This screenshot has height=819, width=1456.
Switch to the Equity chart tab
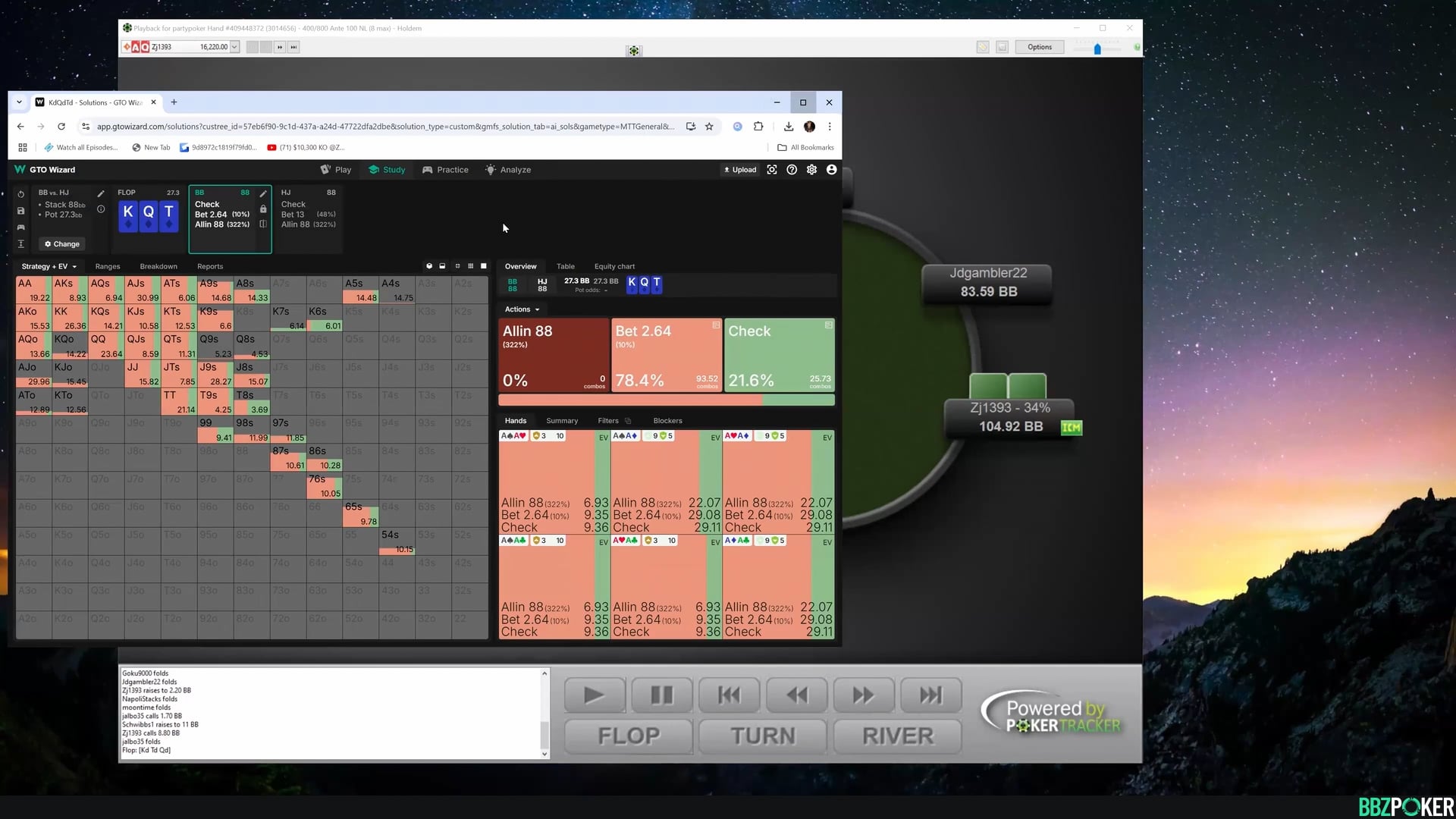click(x=614, y=267)
